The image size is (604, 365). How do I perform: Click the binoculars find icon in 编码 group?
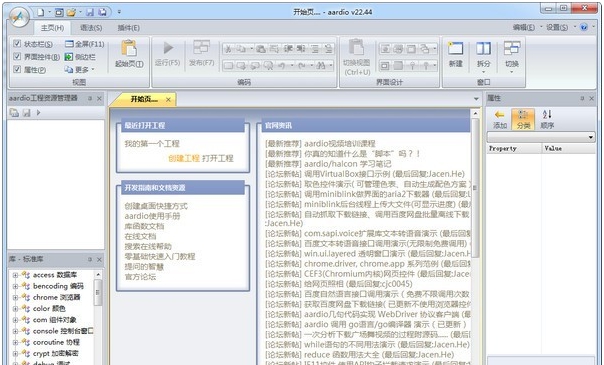[x=320, y=65]
